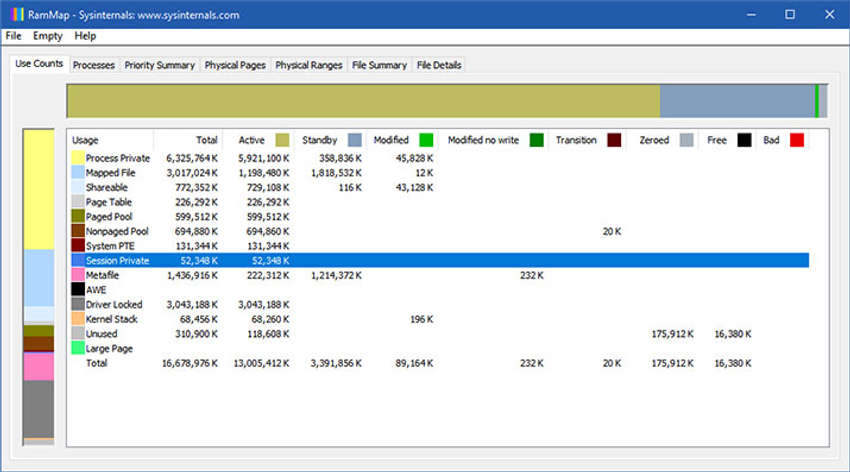Click the Active column color swatch
The image size is (850, 472).
tap(282, 140)
